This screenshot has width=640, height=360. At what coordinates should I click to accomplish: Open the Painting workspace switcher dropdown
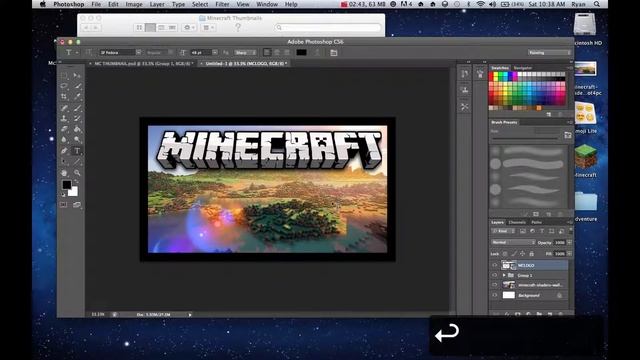click(x=549, y=53)
